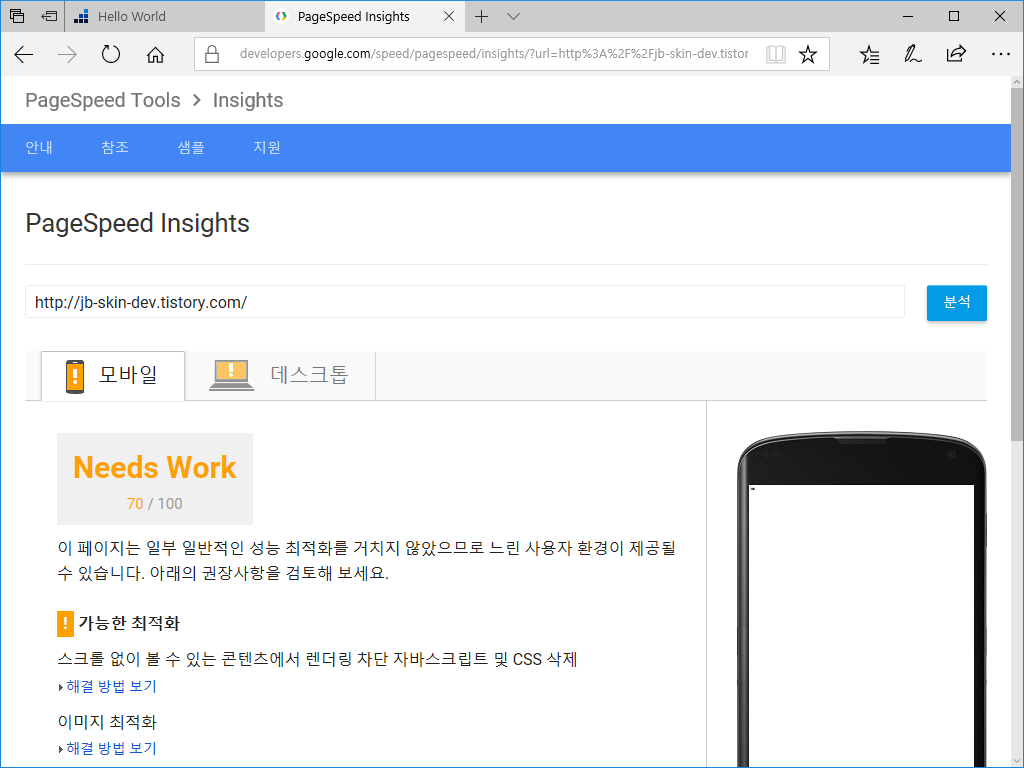Click the PageSpeed Insights page heading
The width and height of the screenshot is (1024, 768).
coord(137,223)
